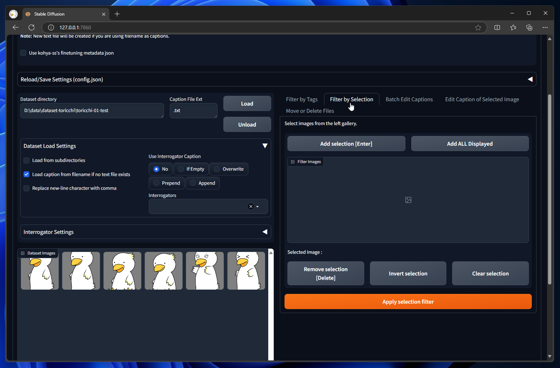This screenshot has width=560, height=368.
Task: Click the page scrollbar up arrow
Action: click(550, 39)
